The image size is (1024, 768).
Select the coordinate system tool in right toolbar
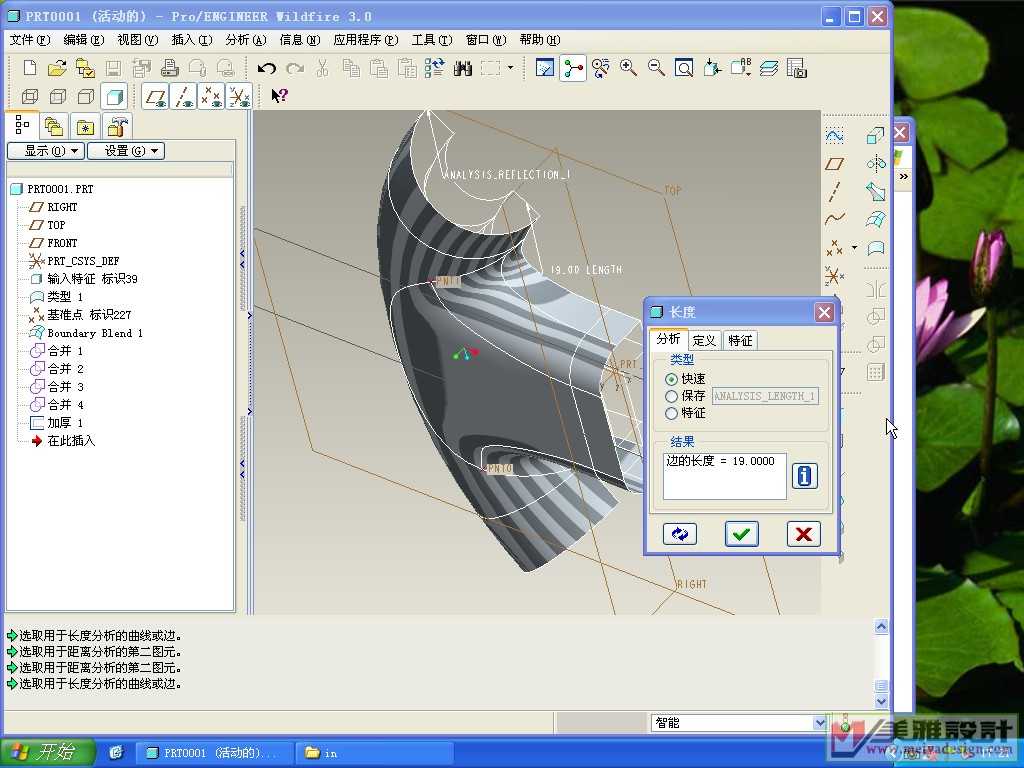coord(835,276)
